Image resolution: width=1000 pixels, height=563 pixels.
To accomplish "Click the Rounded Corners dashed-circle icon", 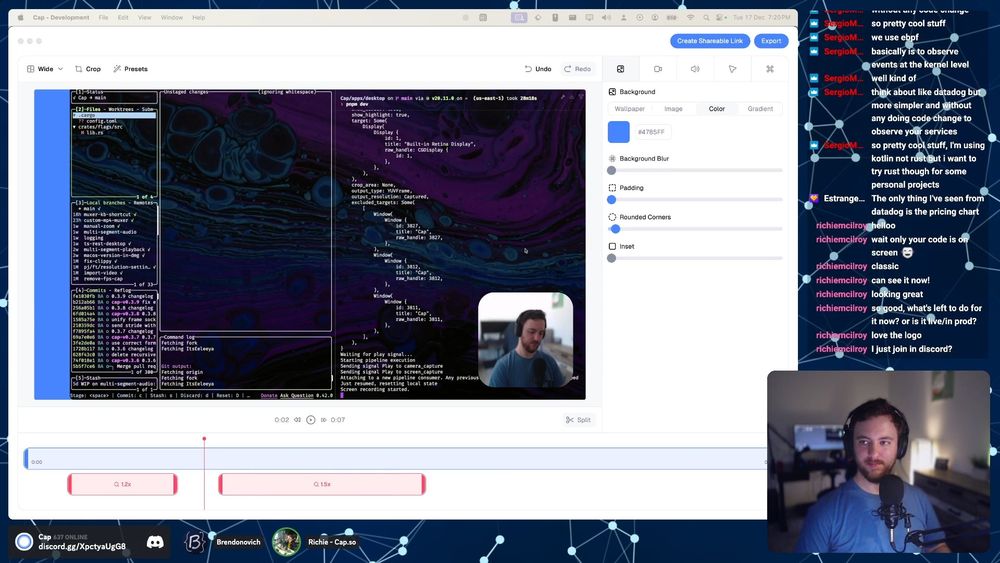I will [612, 217].
